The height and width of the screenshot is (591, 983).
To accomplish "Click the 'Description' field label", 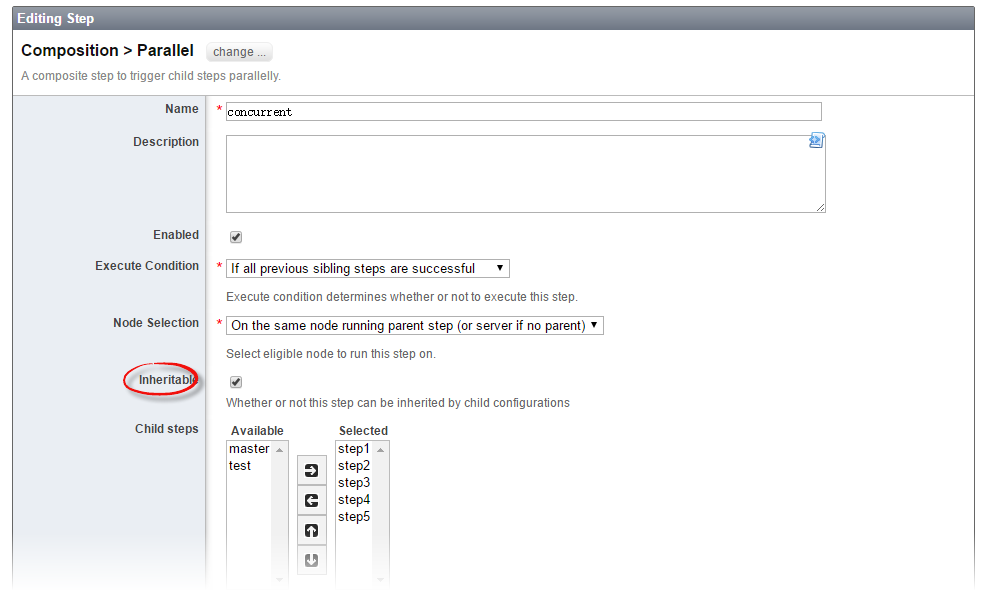I will (x=166, y=142).
